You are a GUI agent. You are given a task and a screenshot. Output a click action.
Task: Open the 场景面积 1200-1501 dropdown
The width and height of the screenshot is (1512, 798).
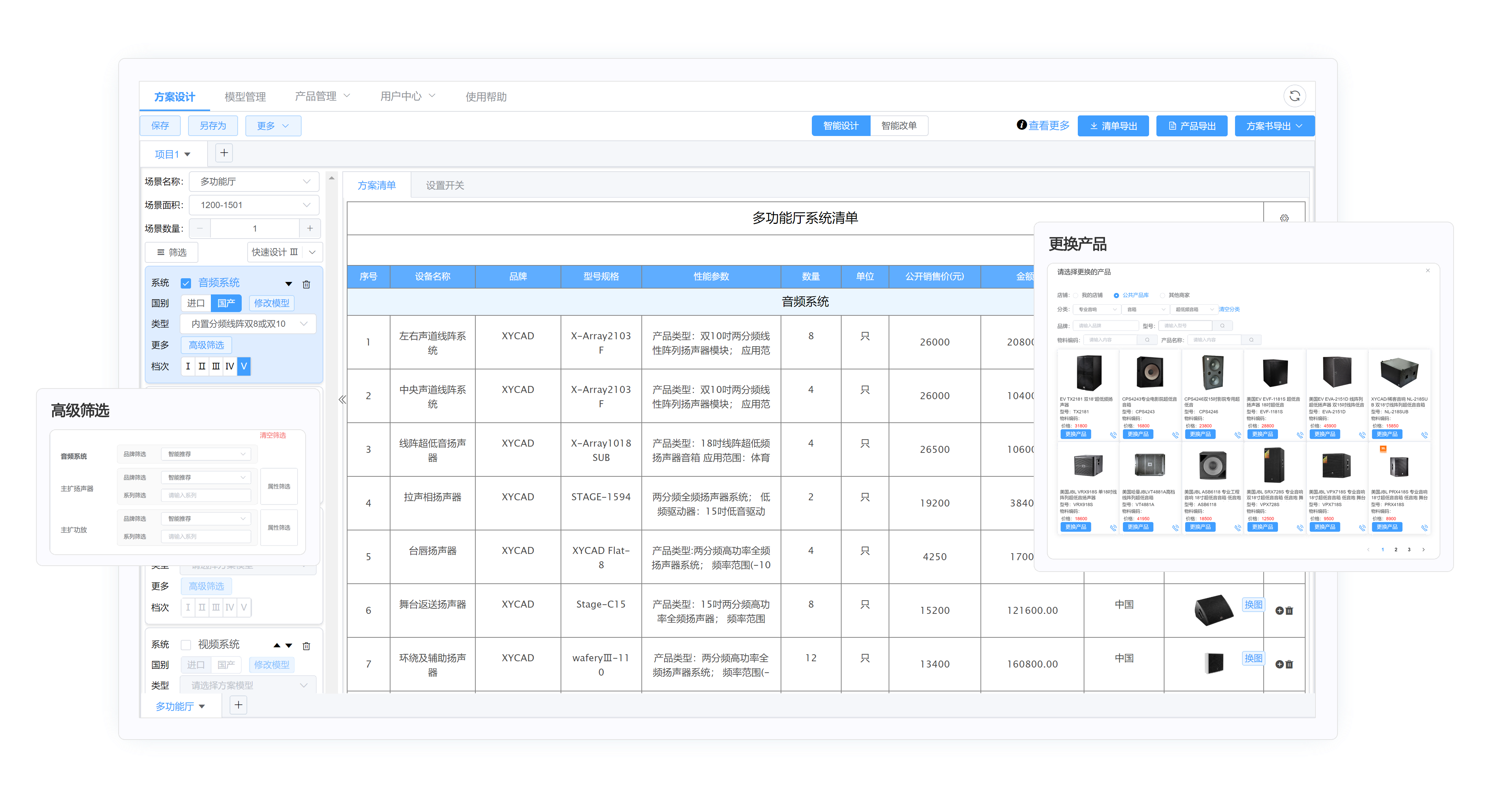click(x=254, y=205)
